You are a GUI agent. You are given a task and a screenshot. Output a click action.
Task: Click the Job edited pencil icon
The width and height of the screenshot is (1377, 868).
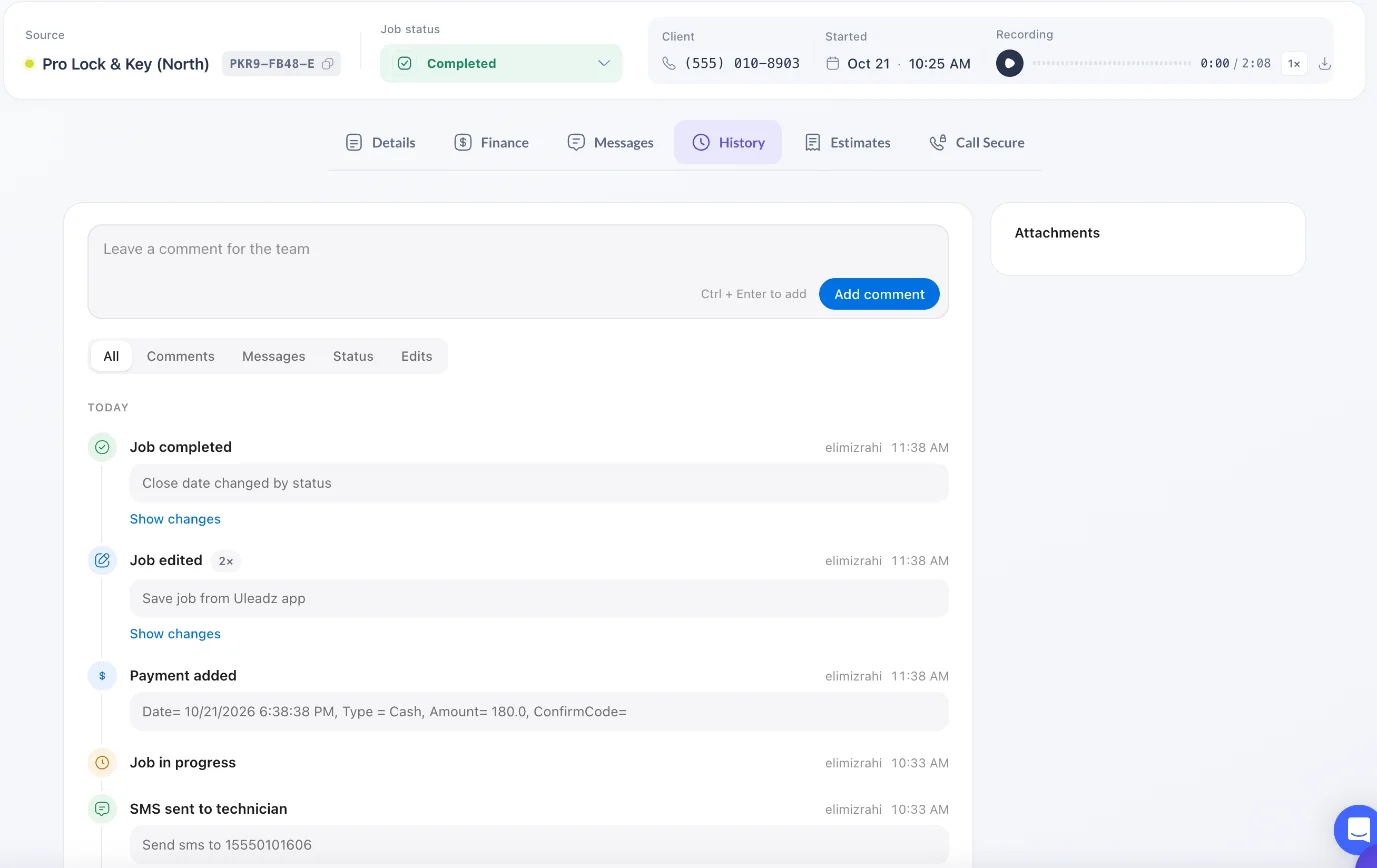tap(102, 560)
